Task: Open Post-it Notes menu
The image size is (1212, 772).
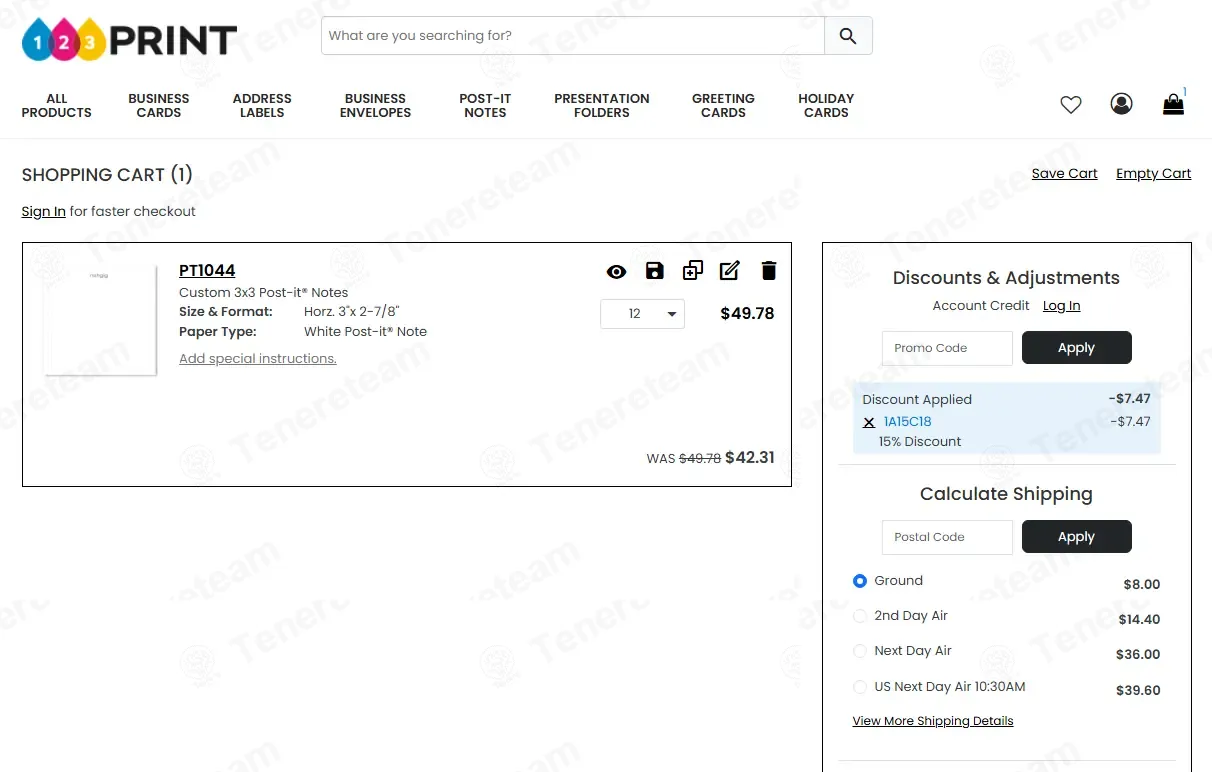Action: pyautogui.click(x=485, y=106)
